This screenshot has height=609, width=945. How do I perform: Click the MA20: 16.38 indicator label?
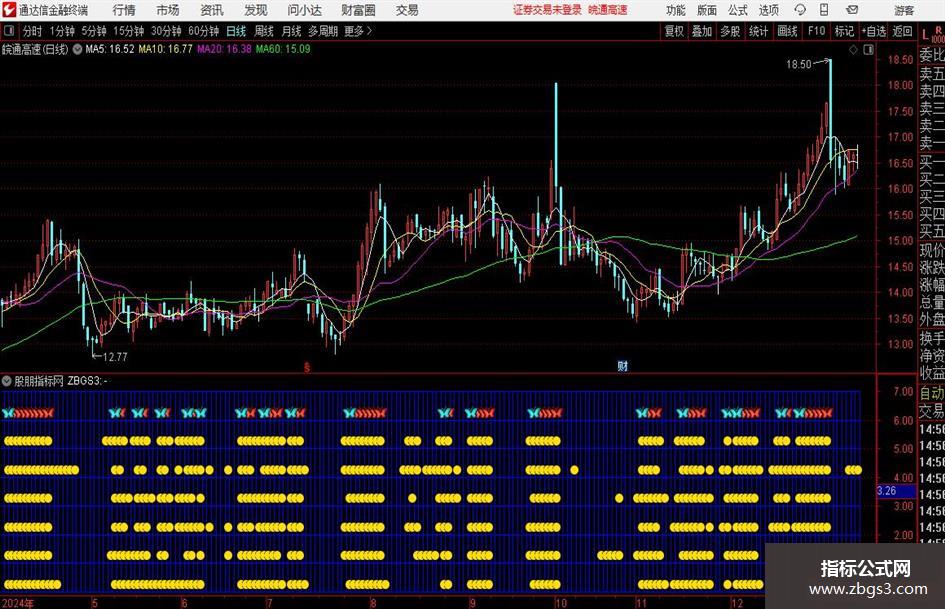point(224,49)
